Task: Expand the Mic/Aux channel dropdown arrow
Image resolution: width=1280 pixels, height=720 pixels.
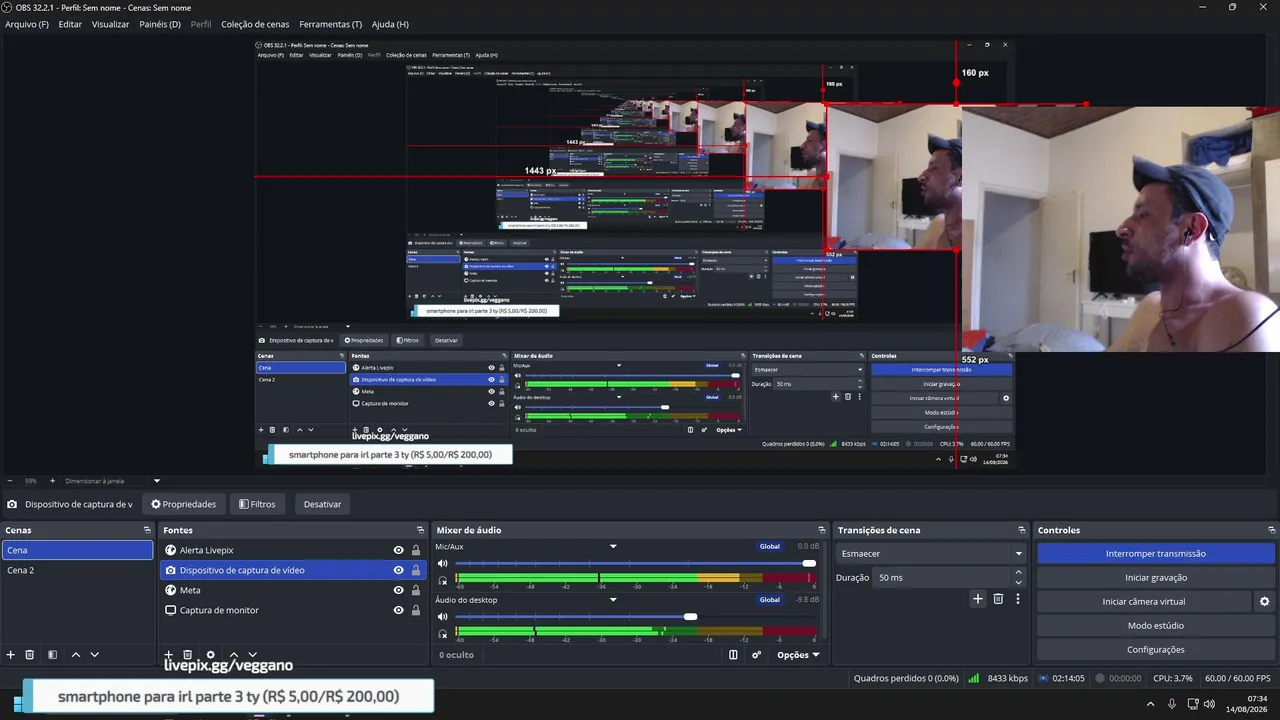Action: tap(613, 547)
